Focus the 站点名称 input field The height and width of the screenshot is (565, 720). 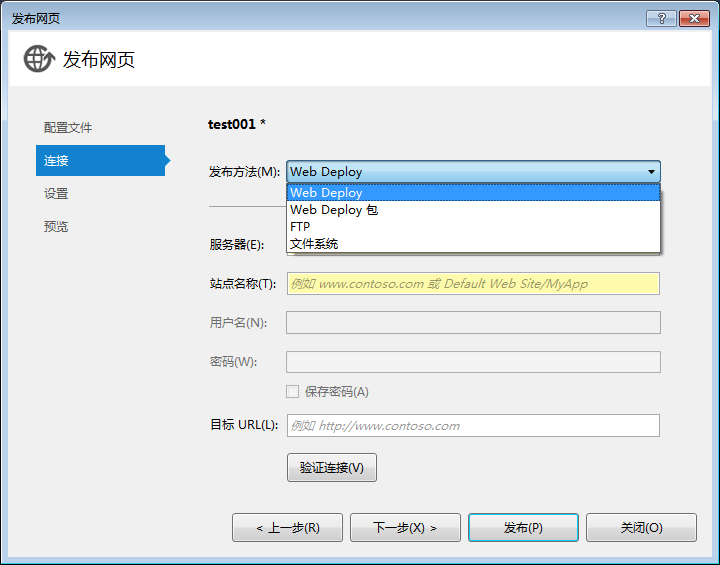point(473,283)
